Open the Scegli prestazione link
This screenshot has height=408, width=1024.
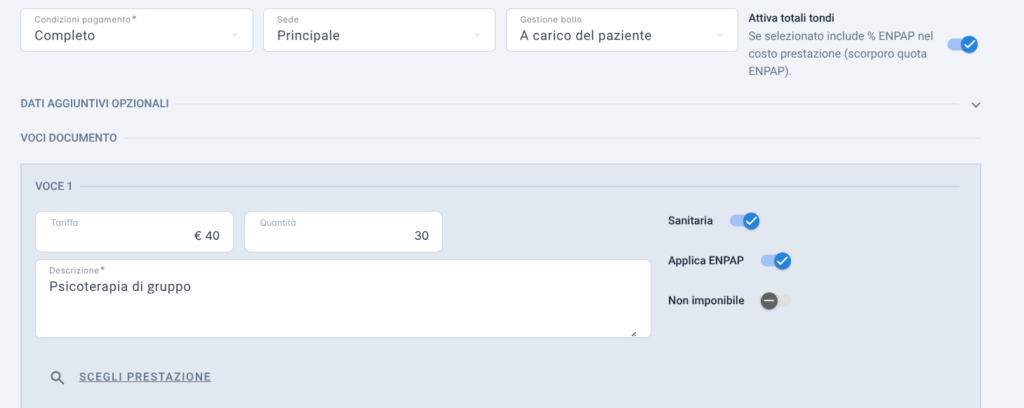point(145,377)
